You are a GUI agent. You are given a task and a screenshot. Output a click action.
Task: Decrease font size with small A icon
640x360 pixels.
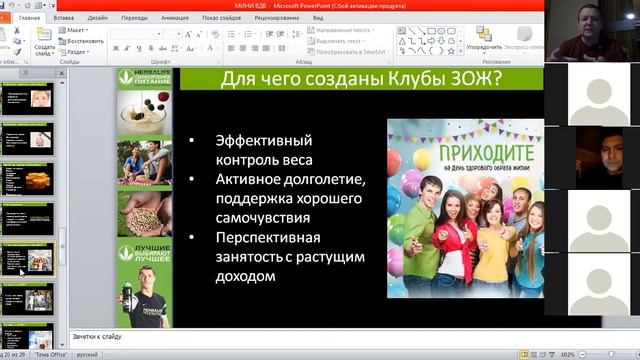[x=199, y=35]
